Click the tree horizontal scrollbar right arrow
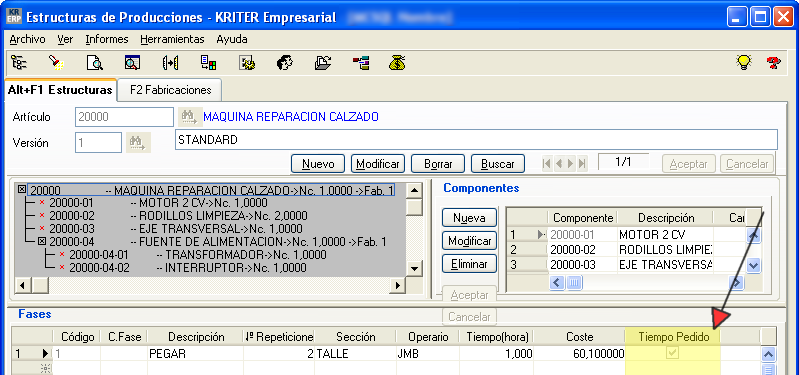This screenshot has height=375, width=799. [396, 285]
